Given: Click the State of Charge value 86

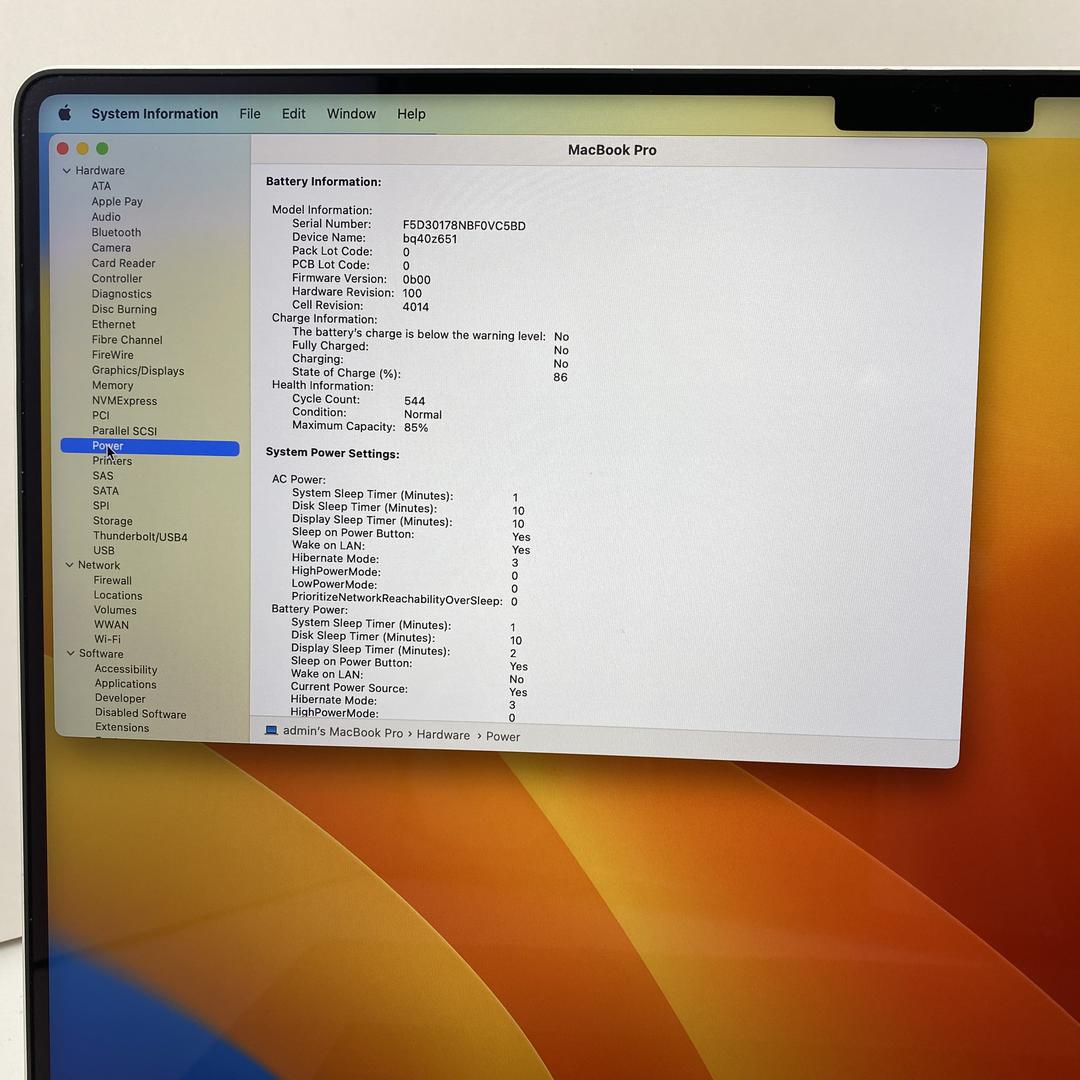Looking at the screenshot, I should [561, 377].
